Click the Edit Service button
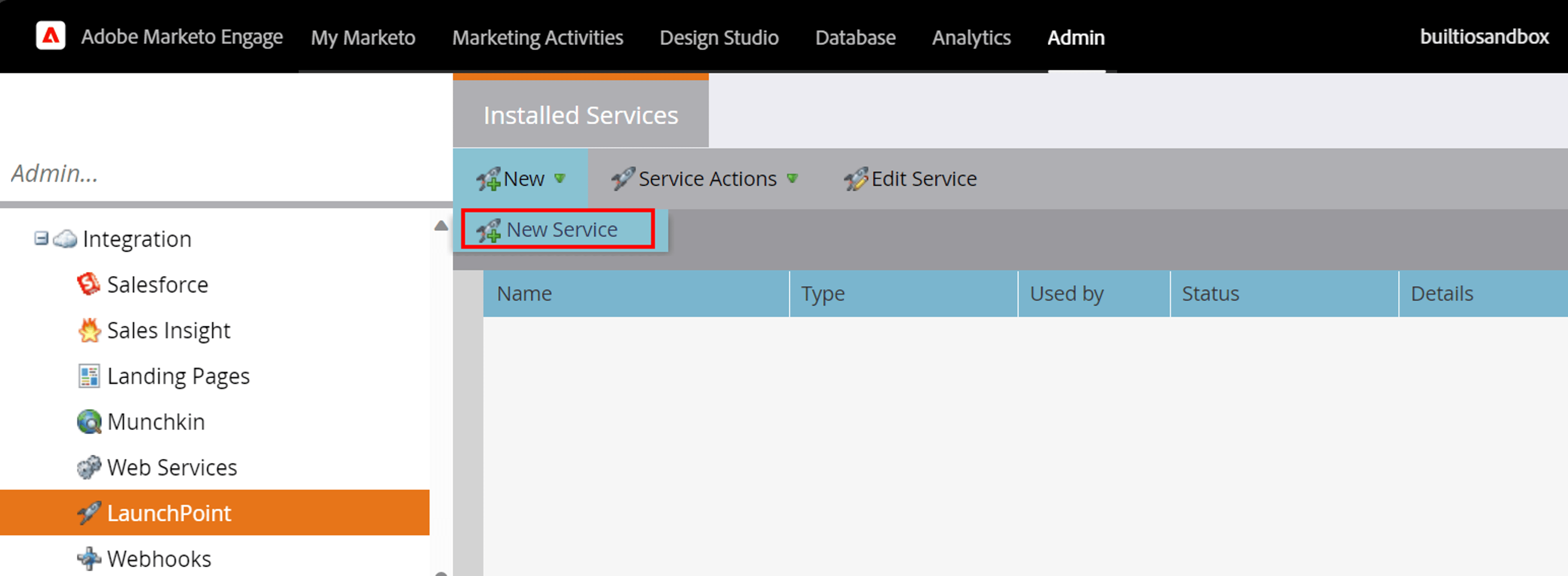The width and height of the screenshot is (1568, 576). click(x=910, y=179)
